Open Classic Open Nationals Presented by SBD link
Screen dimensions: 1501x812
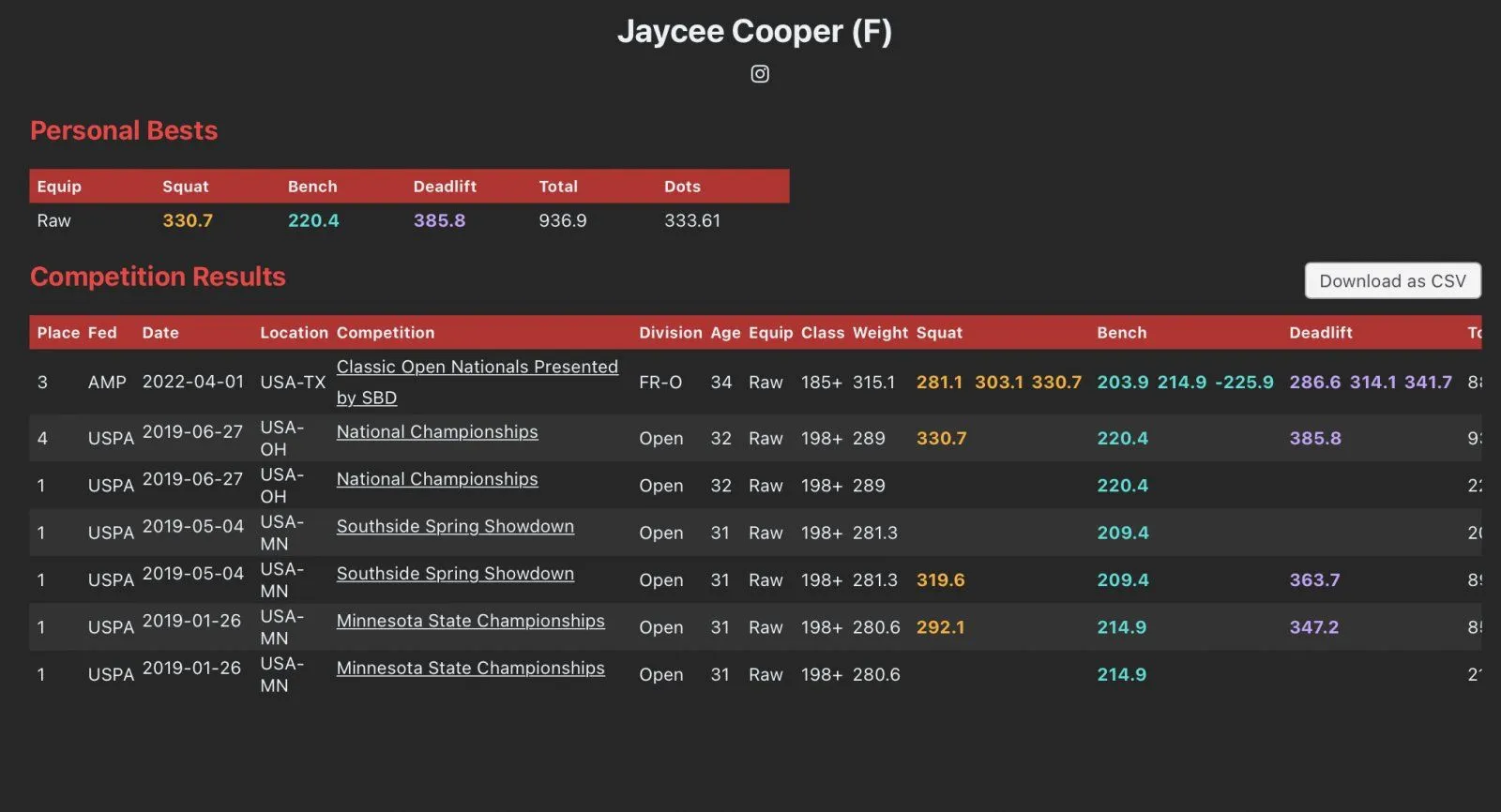pos(477,368)
